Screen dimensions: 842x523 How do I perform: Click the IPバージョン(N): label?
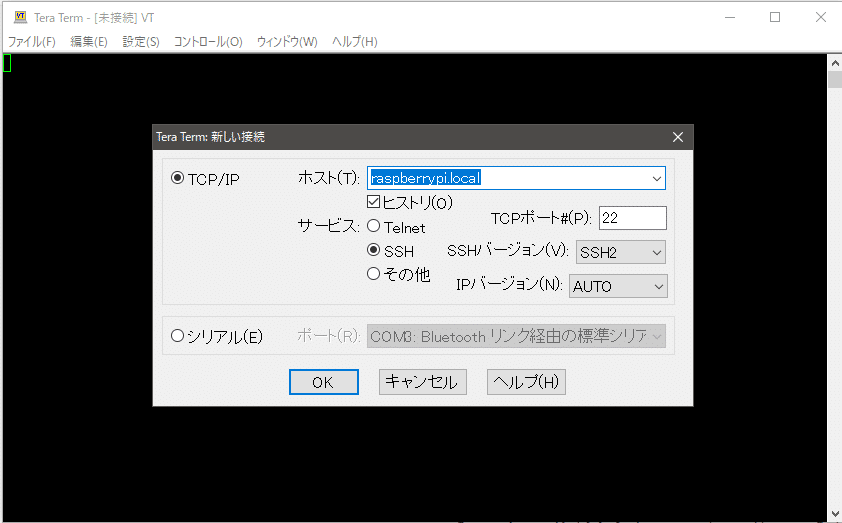(x=509, y=284)
